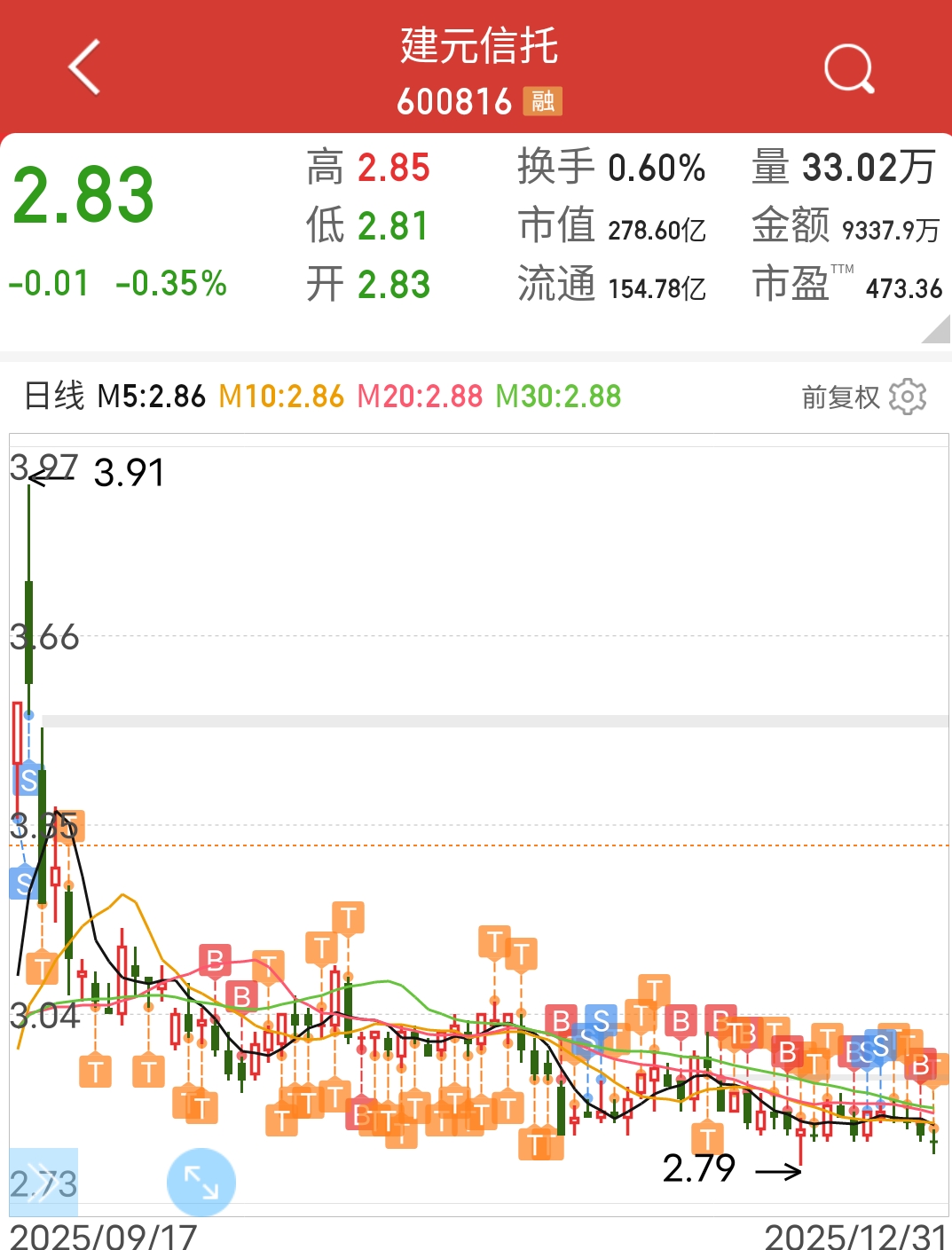Tap the -0.01 price change value
This screenshot has height=1250, width=952.
pos(49,284)
